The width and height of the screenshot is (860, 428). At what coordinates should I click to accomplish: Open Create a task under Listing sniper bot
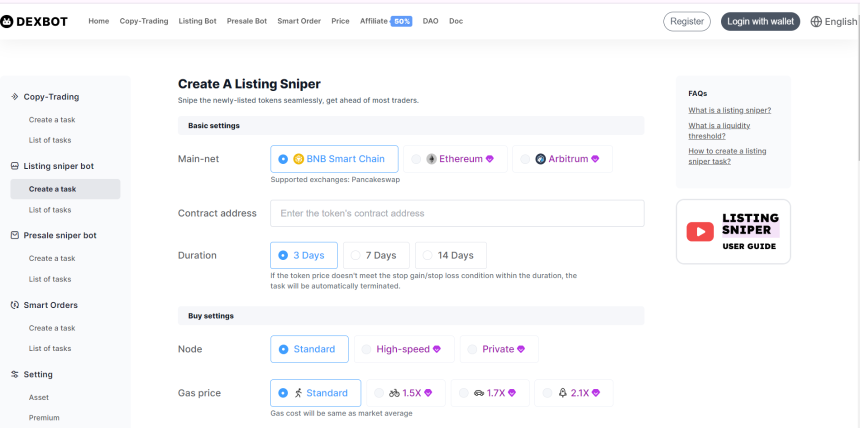(65, 189)
